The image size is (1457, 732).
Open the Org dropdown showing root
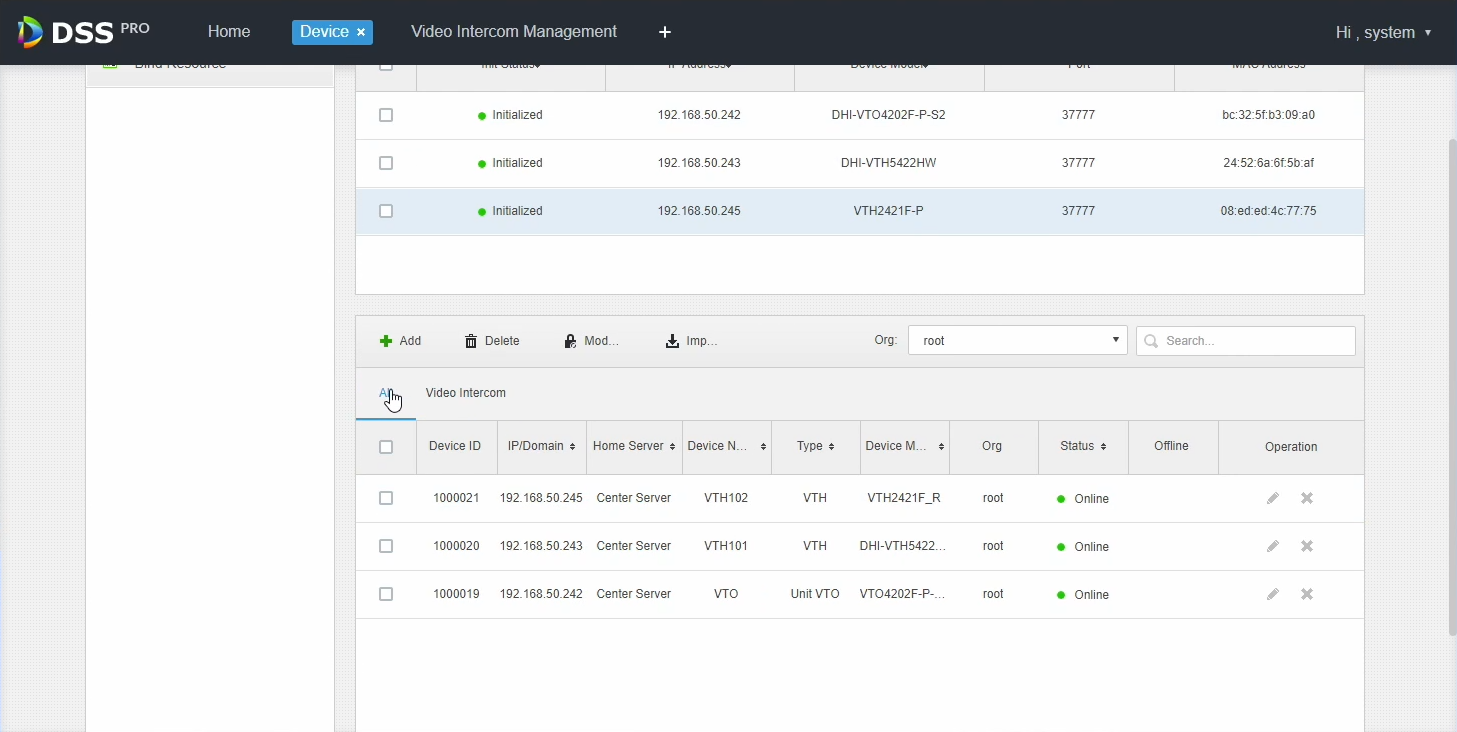pos(1017,341)
